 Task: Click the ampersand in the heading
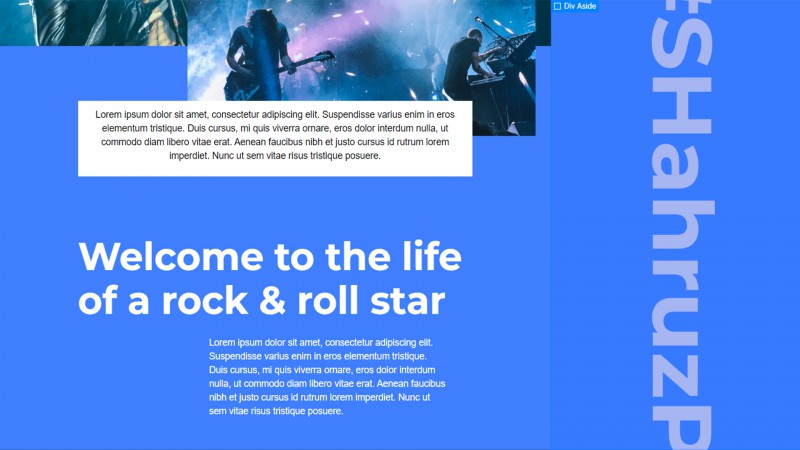tap(272, 301)
